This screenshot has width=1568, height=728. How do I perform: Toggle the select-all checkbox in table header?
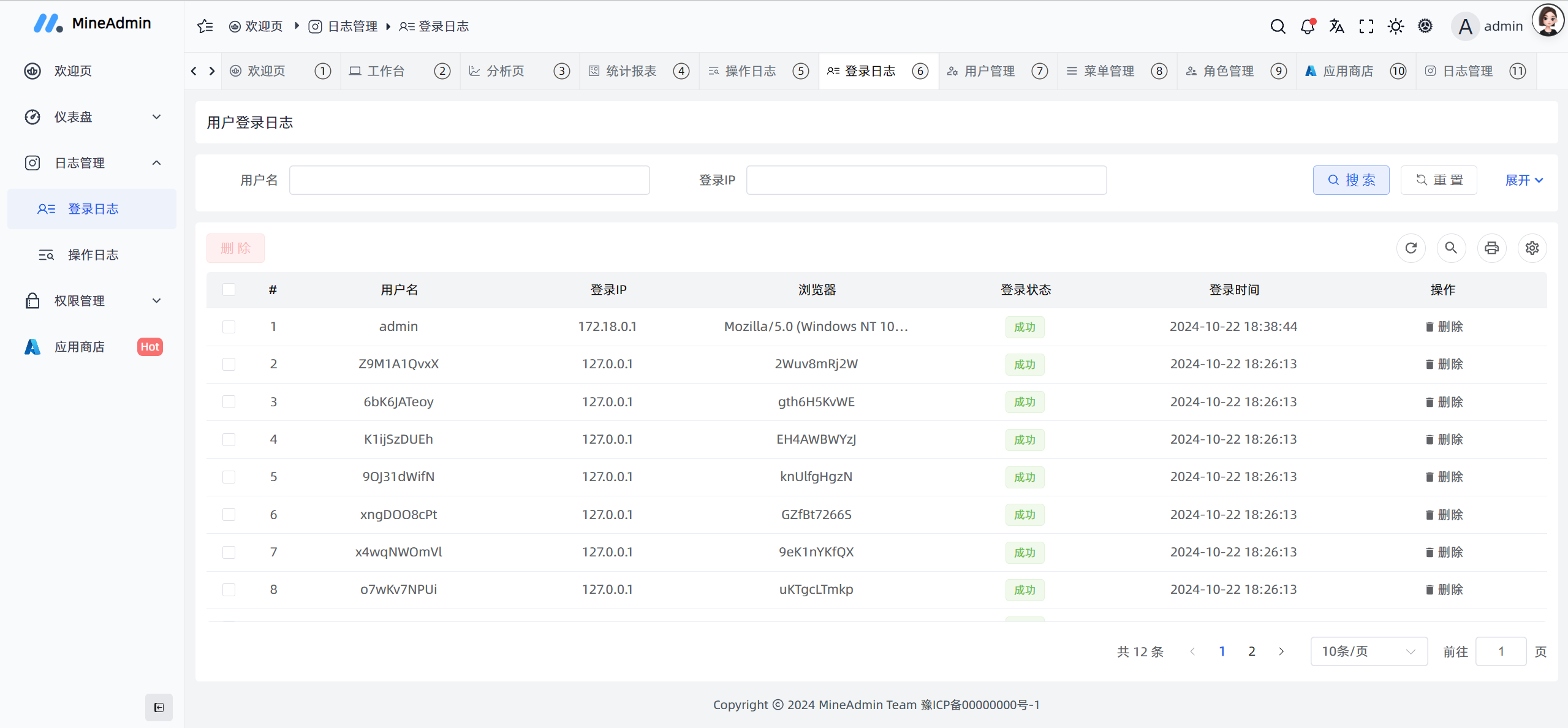pyautogui.click(x=229, y=290)
